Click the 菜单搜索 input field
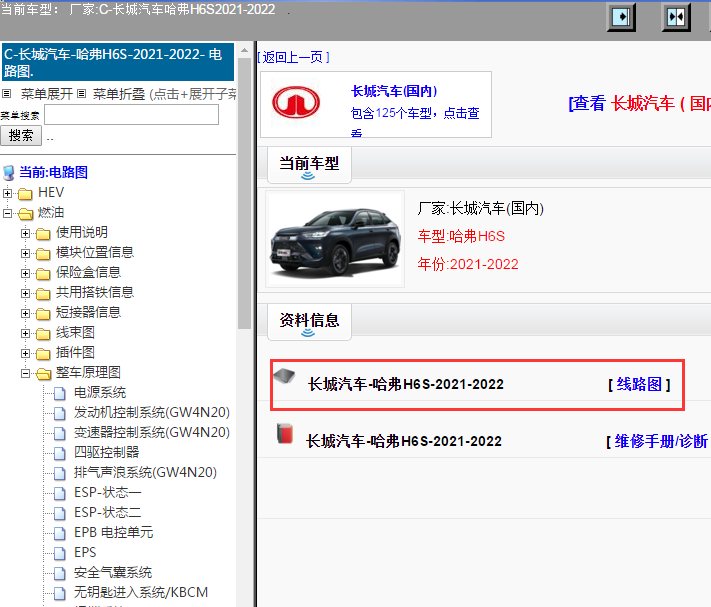 coord(131,115)
